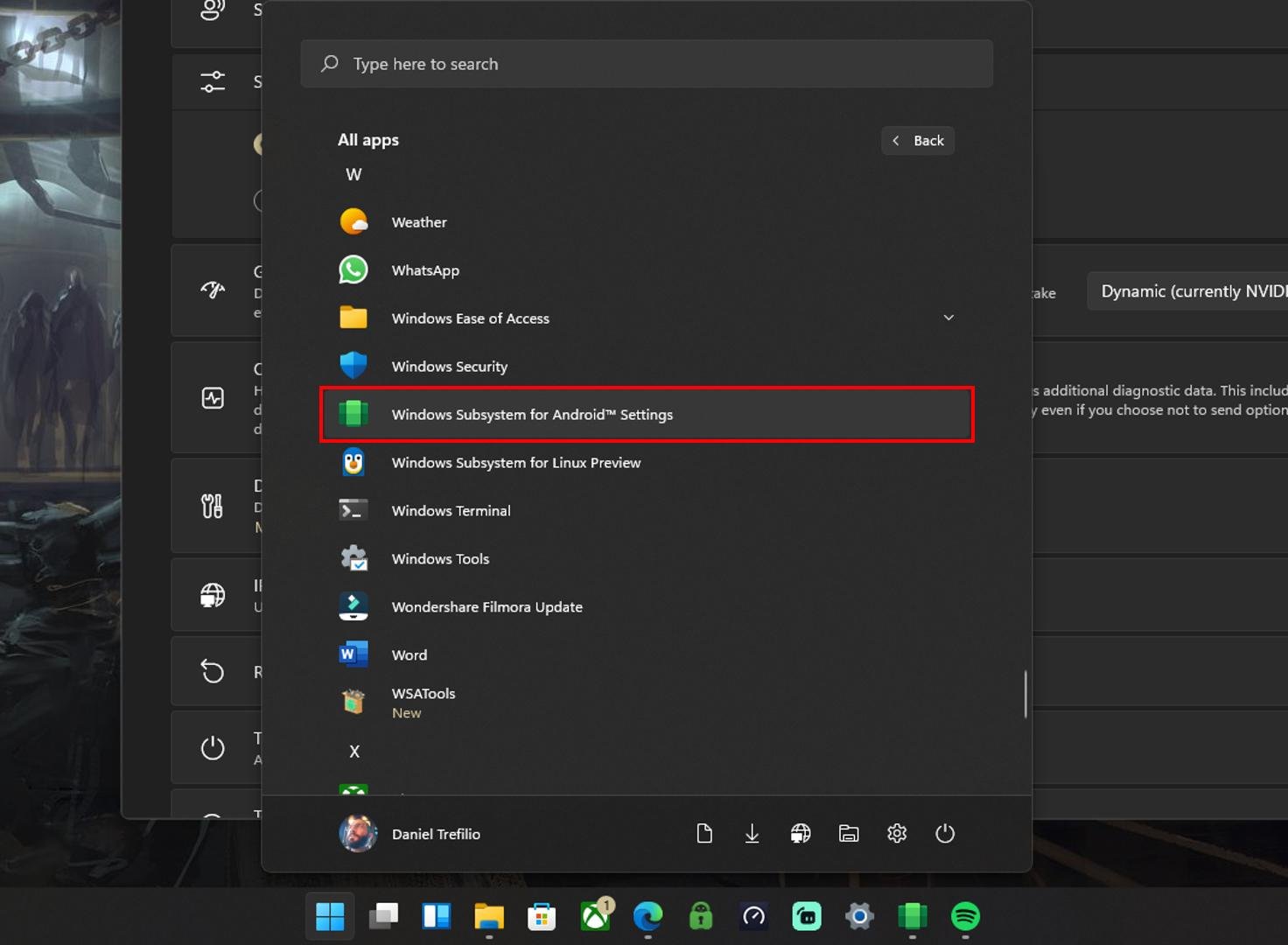Image resolution: width=1288 pixels, height=945 pixels.
Task: Click the Start button on taskbar
Action: coord(330,916)
